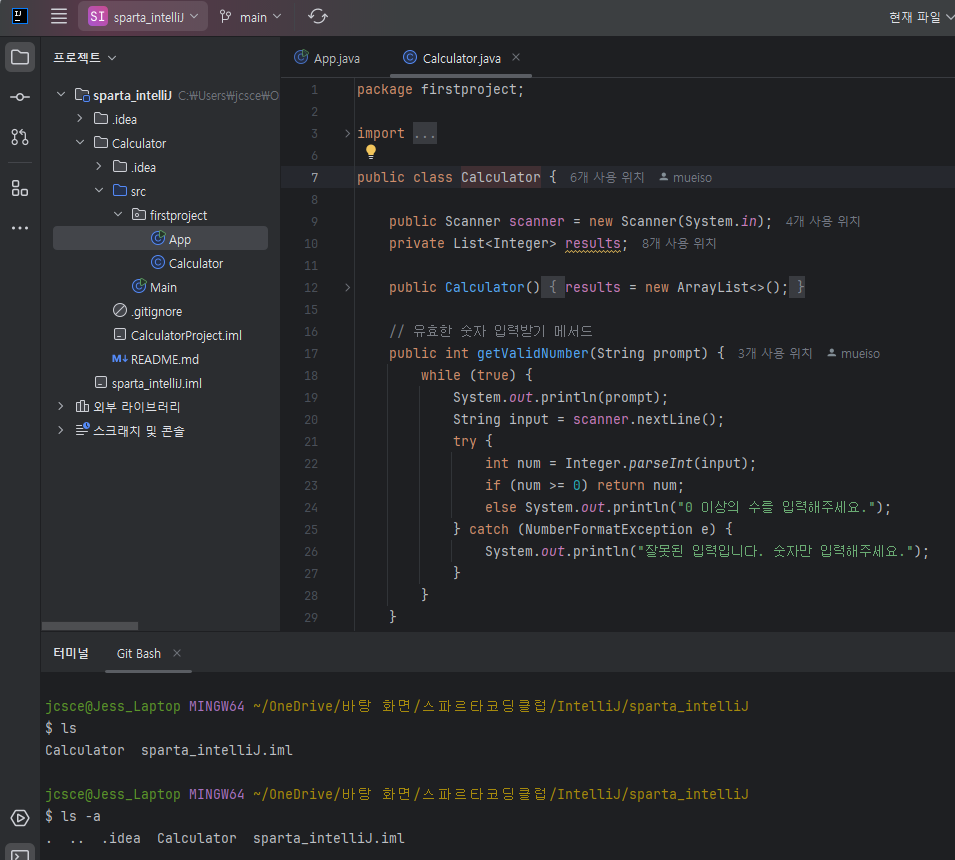Click 'package firstproject;' line in editor

(440, 90)
